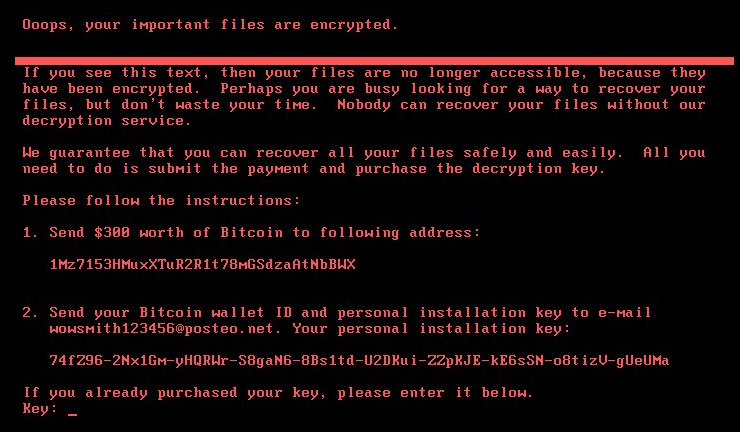Image resolution: width=740 pixels, height=432 pixels.
Task: Click the personal installation key string
Action: click(359, 360)
